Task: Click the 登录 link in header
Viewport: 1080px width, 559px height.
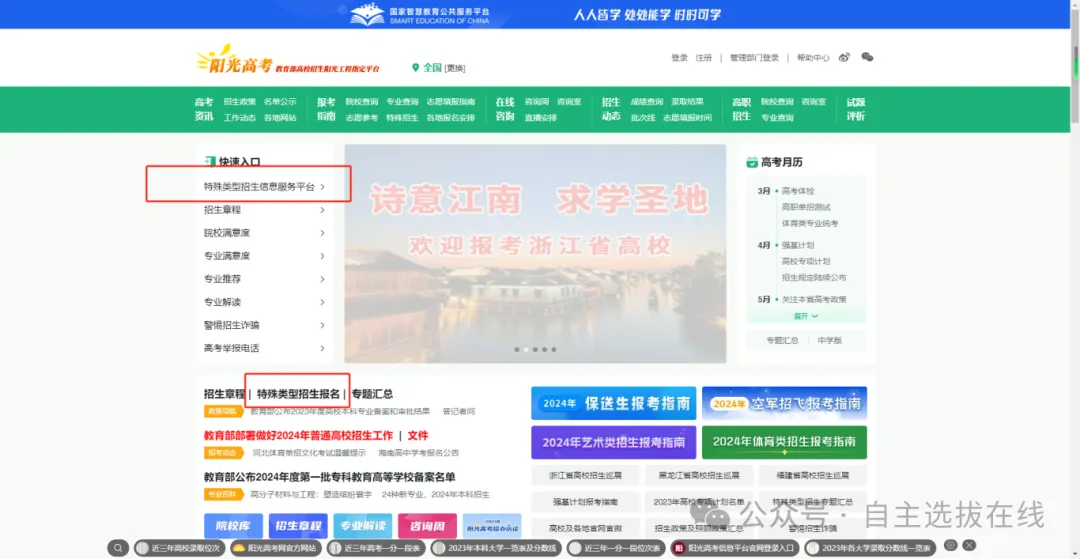Action: [x=679, y=58]
